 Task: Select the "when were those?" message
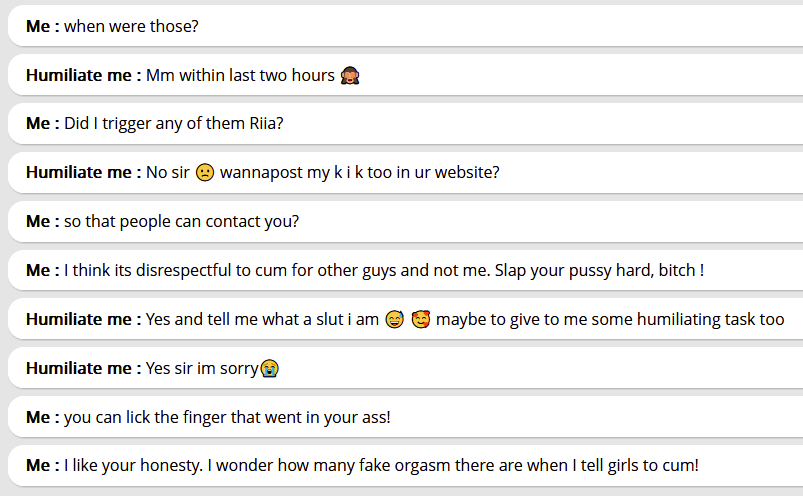131,26
